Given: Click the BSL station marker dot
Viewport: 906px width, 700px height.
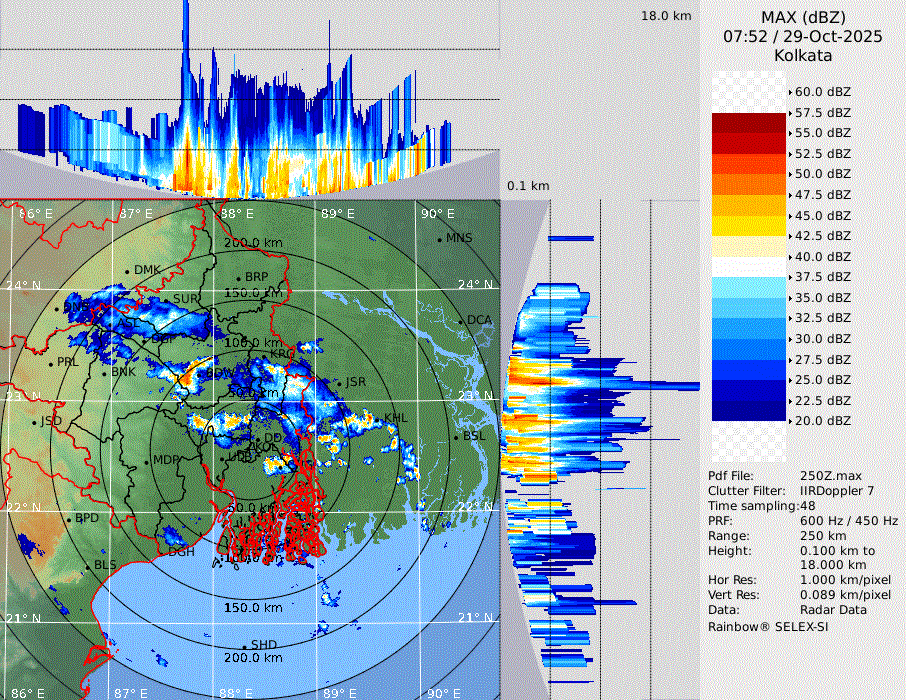Looking at the screenshot, I should (x=457, y=437).
